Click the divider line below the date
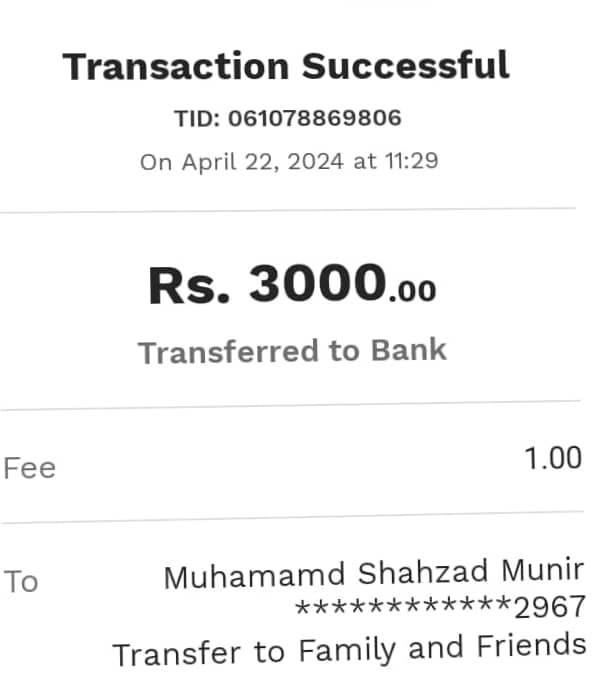The image size is (600, 680). [288, 211]
